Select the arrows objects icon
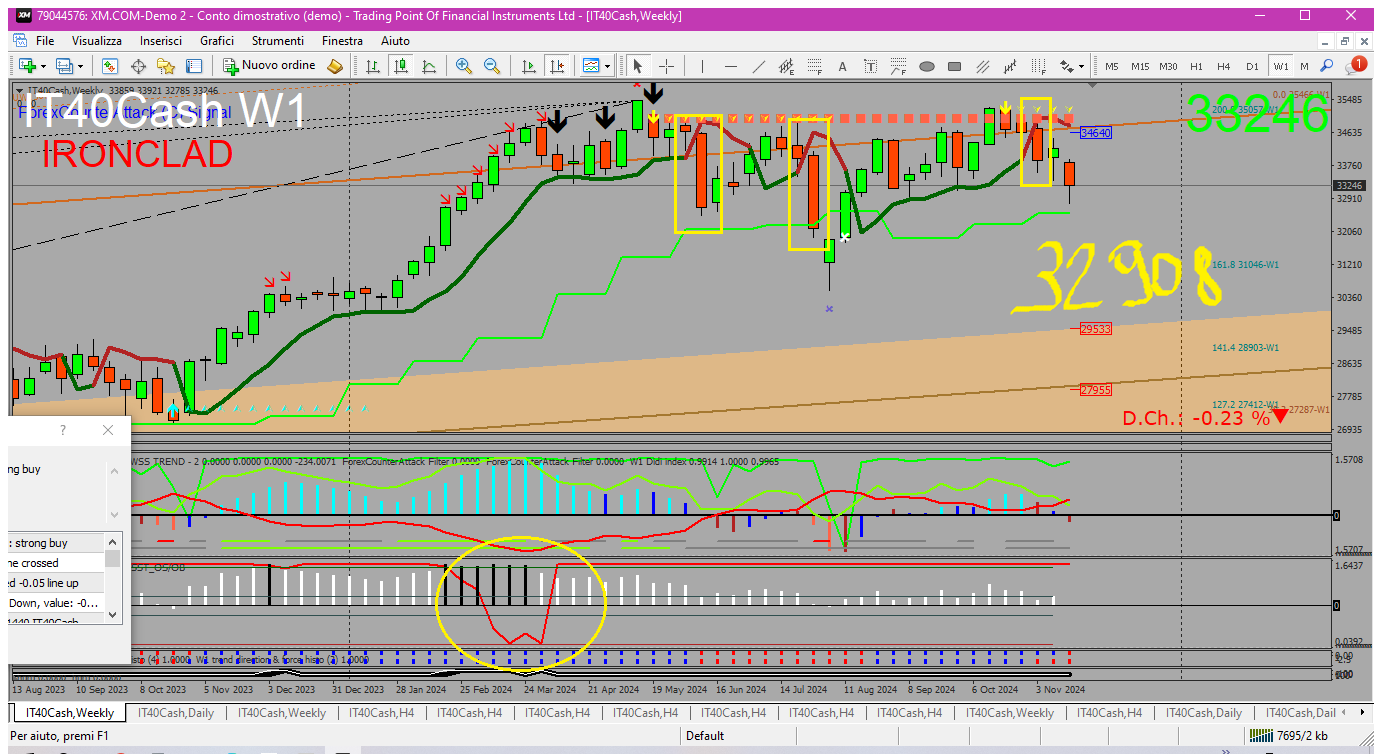 click(x=1067, y=66)
